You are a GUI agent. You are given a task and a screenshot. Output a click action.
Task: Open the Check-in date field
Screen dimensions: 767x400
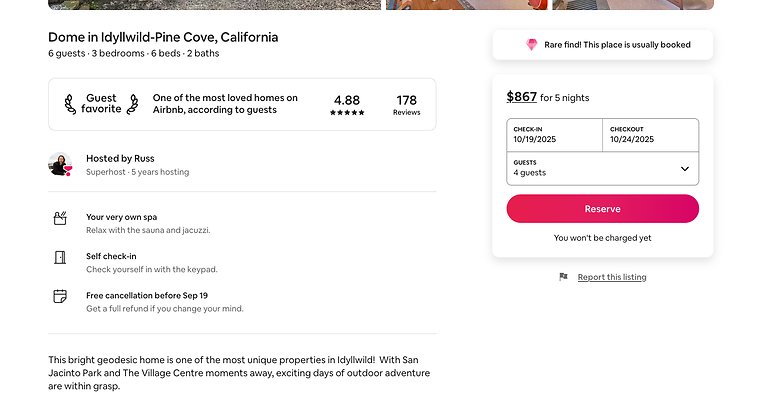click(554, 135)
